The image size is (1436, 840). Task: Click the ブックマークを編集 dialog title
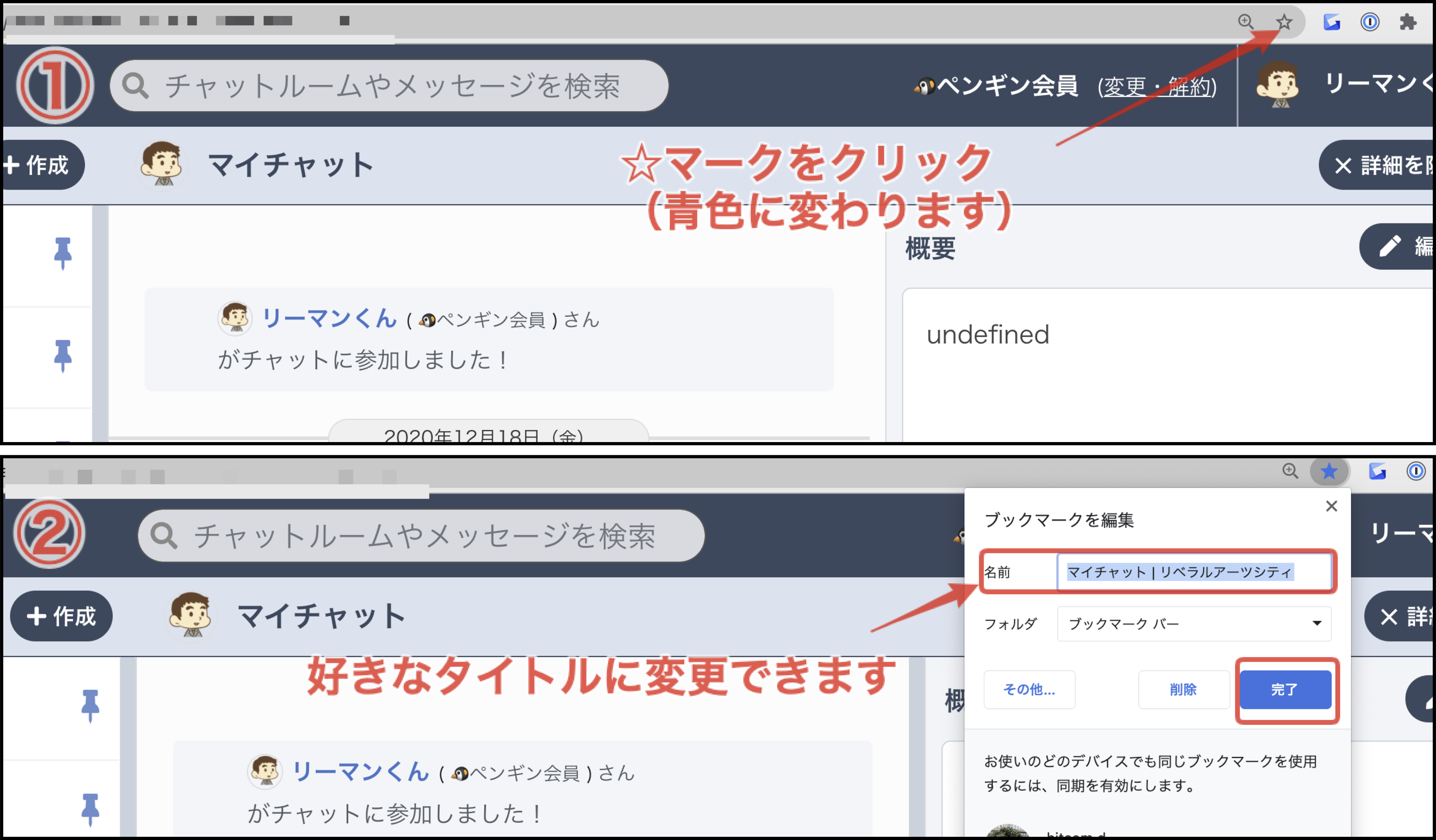tap(1059, 520)
